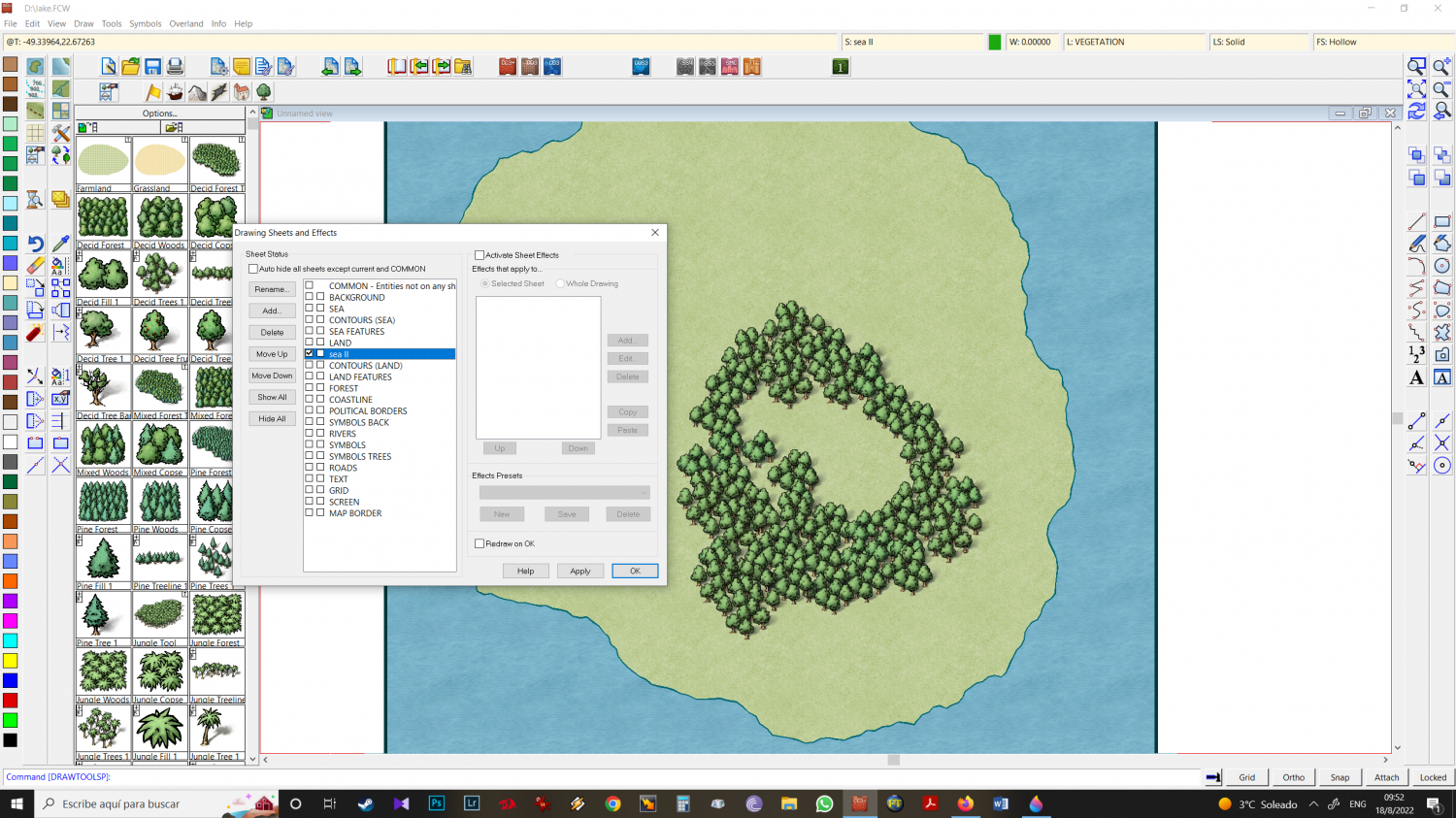The height and width of the screenshot is (818, 1456).
Task: Open the Overland menu
Action: tap(186, 23)
